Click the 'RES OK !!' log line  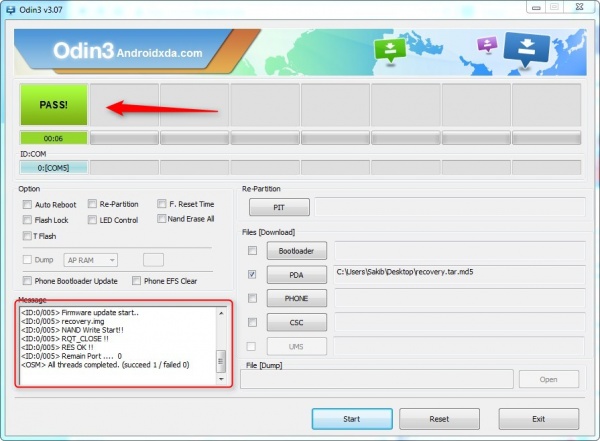(x=57, y=348)
